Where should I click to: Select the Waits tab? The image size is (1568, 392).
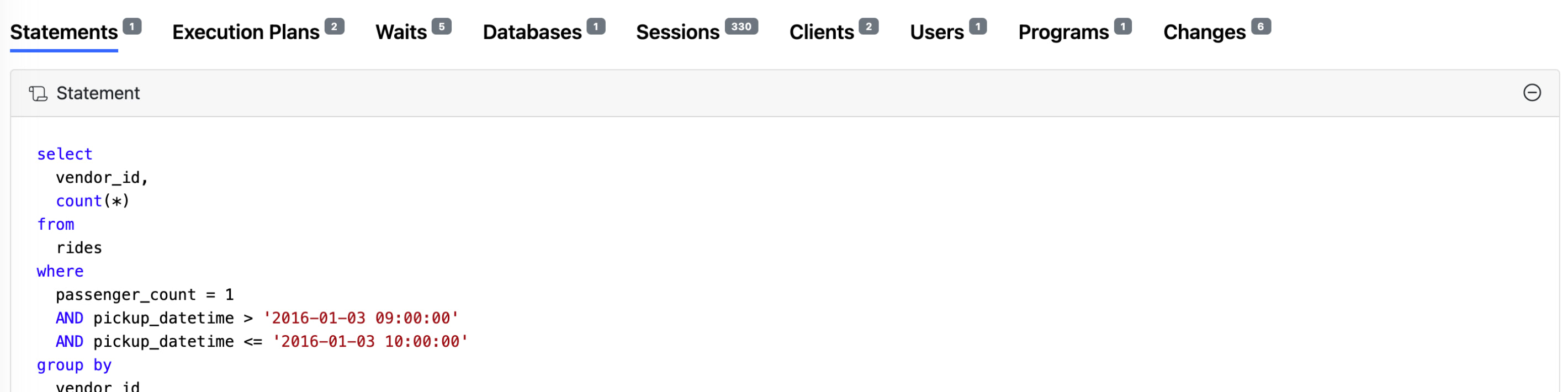pyautogui.click(x=402, y=31)
